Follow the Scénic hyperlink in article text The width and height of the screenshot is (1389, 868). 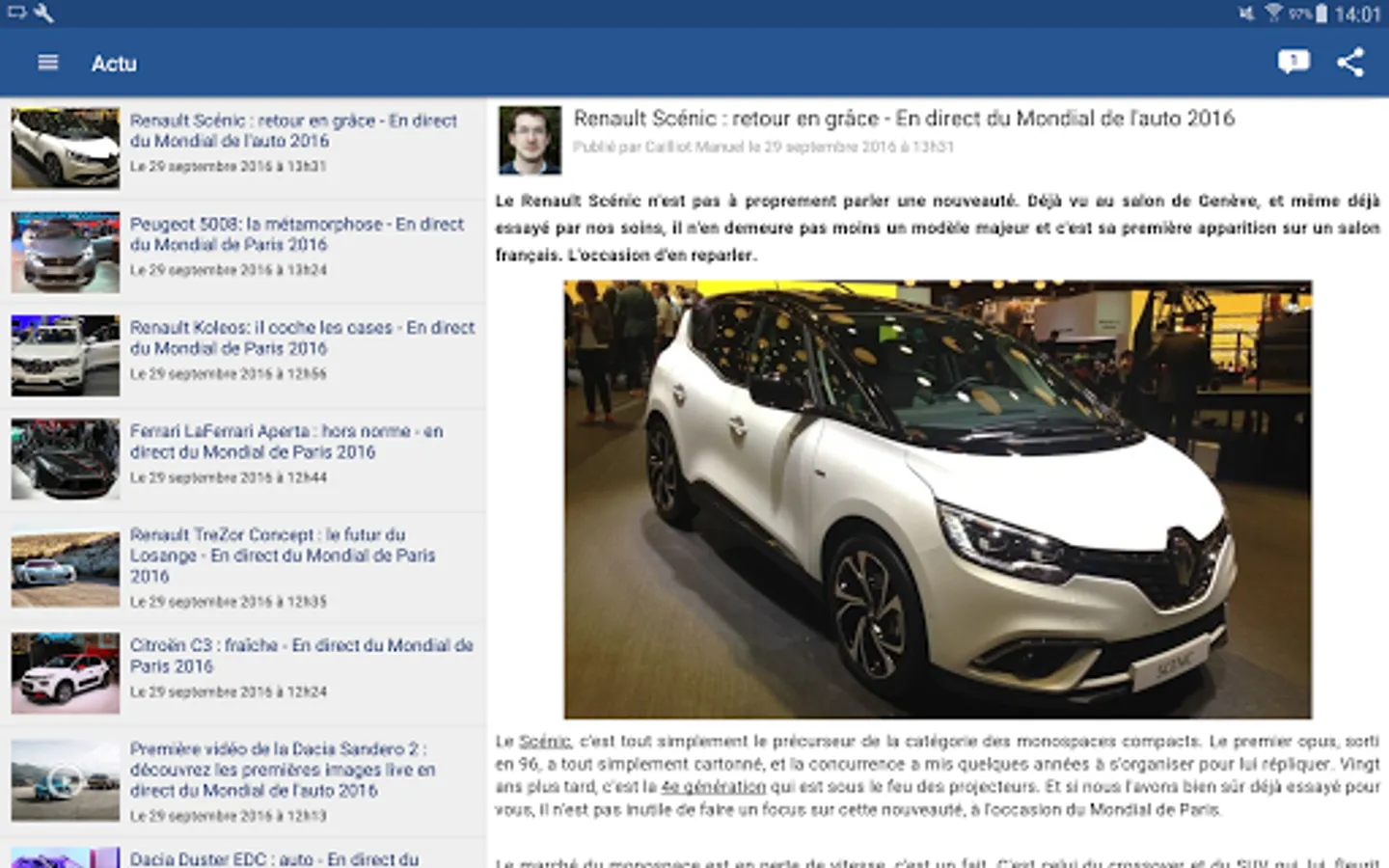click(545, 741)
